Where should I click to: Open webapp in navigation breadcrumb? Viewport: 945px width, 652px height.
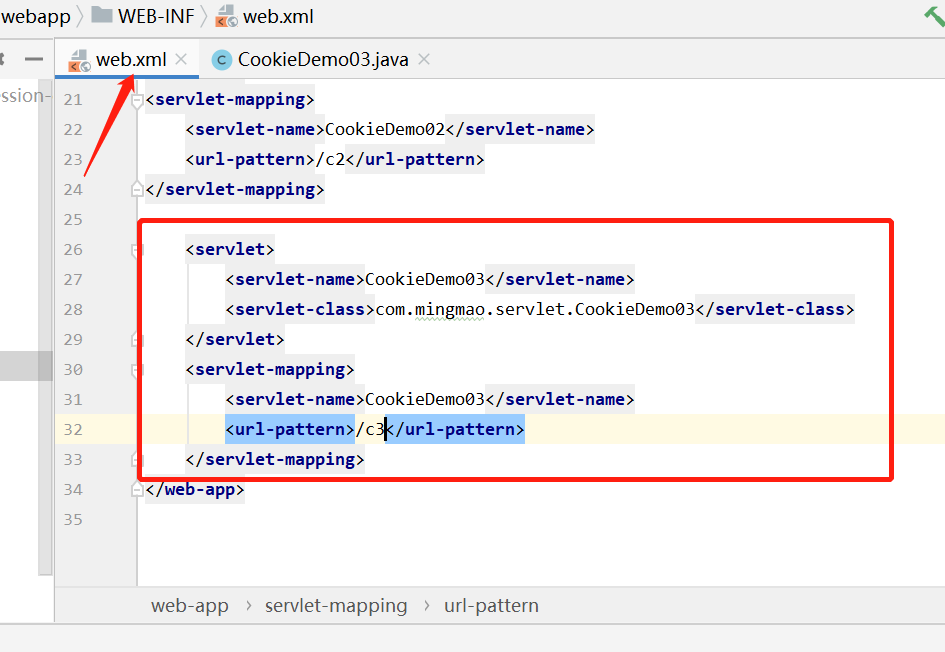click(36, 16)
